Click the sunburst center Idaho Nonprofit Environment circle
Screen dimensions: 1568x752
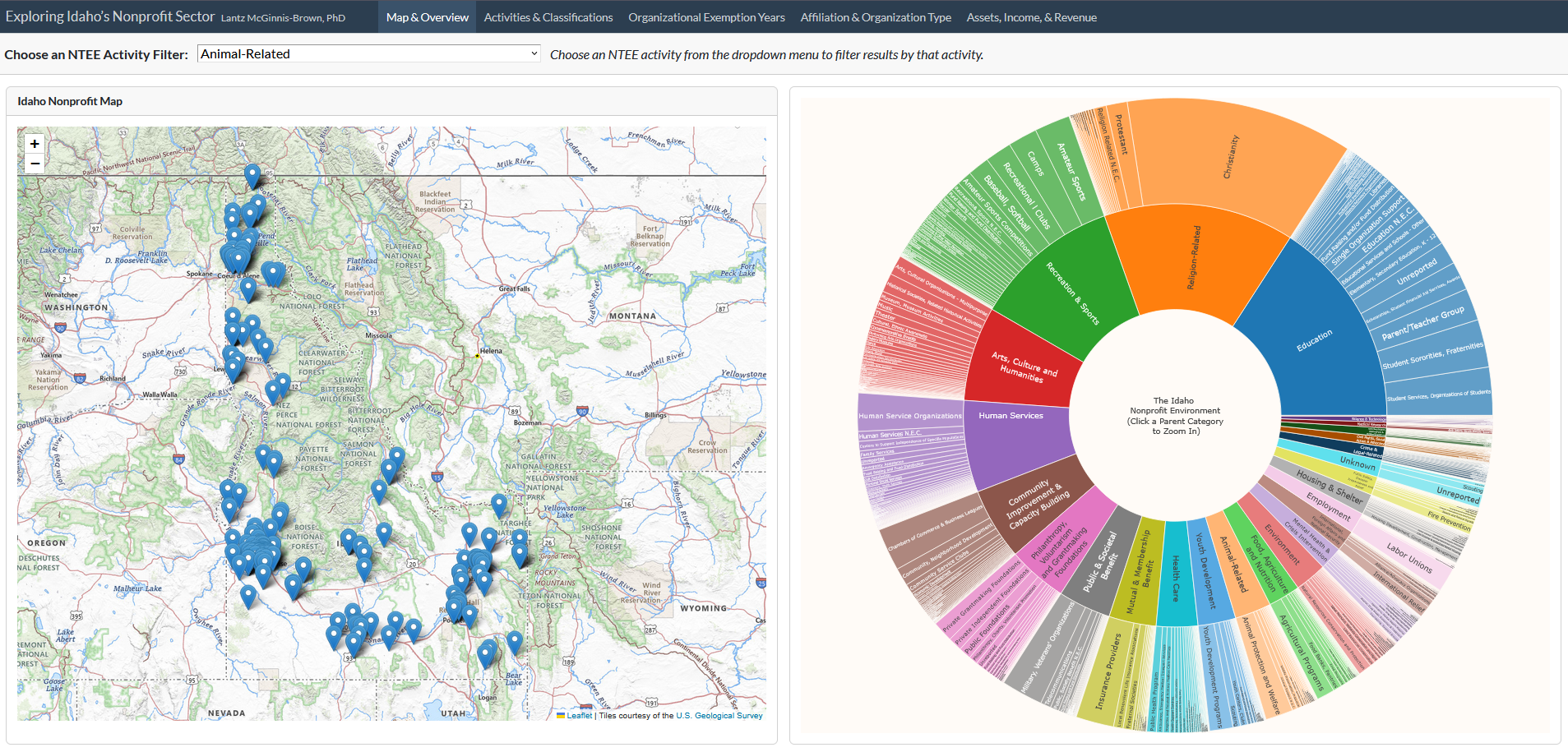[1175, 416]
